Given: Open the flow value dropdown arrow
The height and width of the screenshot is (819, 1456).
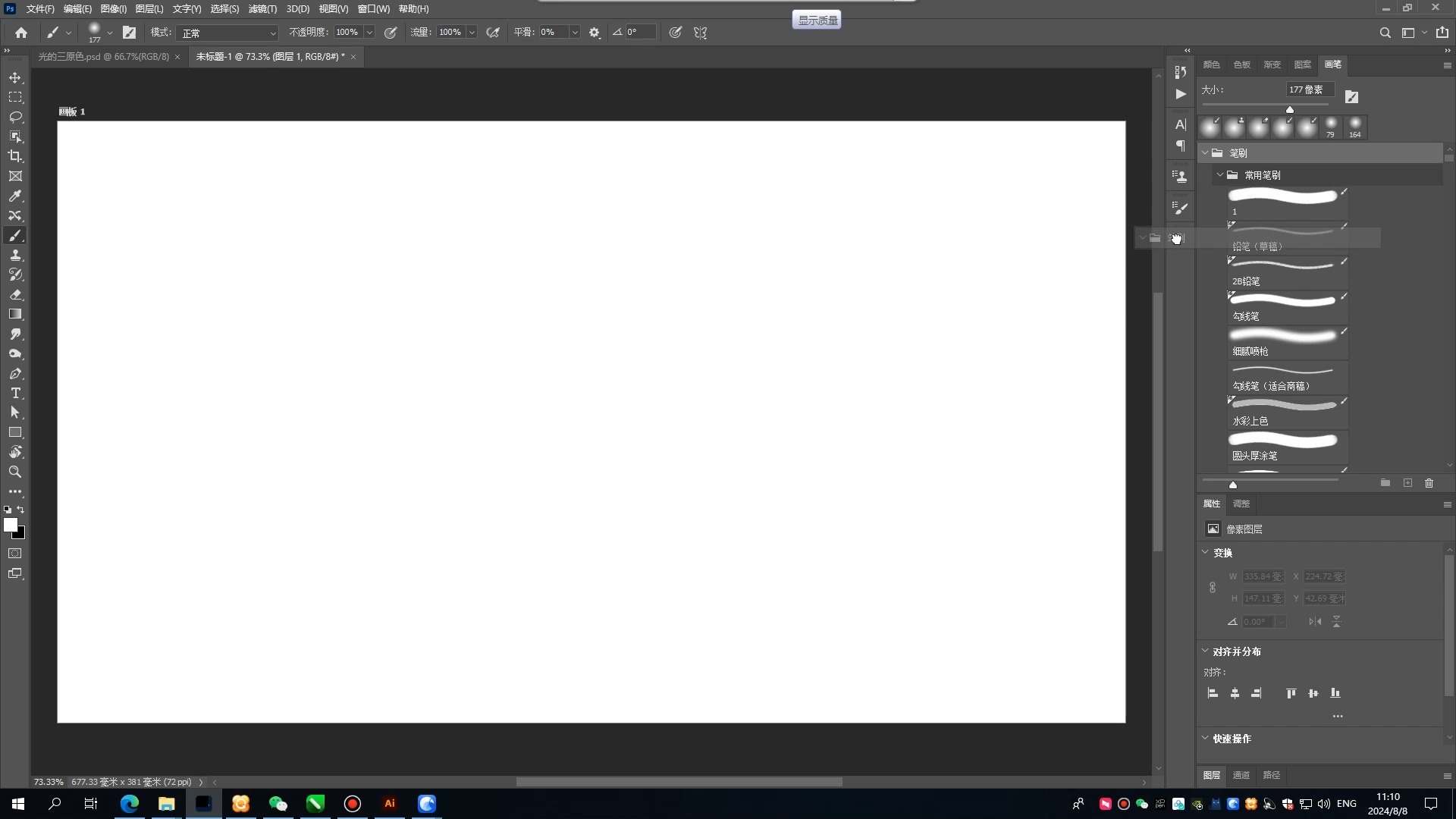Looking at the screenshot, I should pyautogui.click(x=472, y=33).
